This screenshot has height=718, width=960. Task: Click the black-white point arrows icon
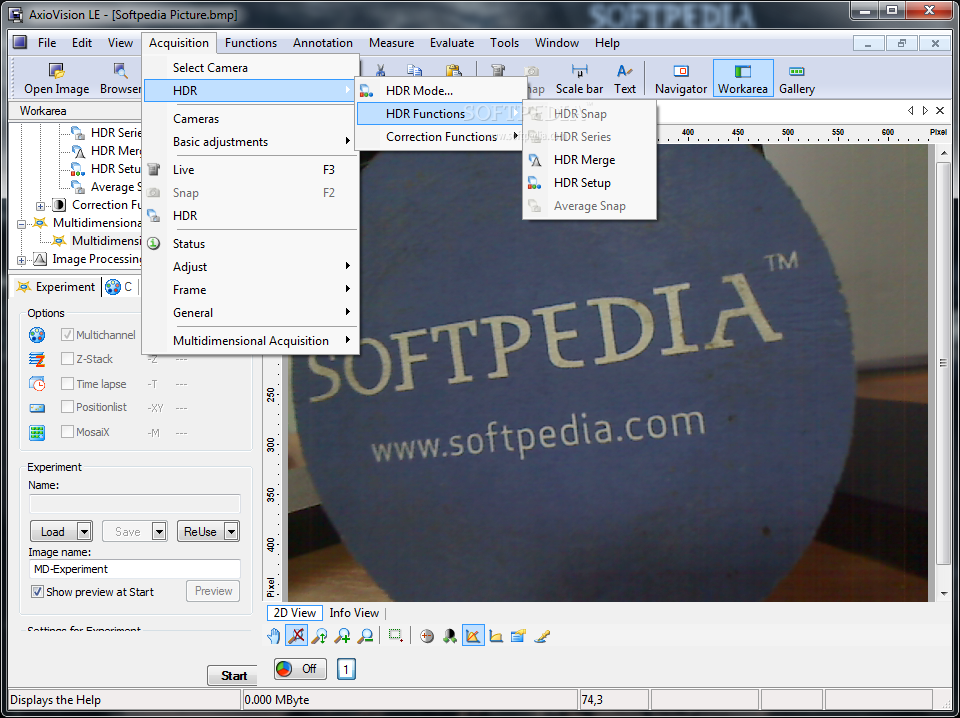coord(450,636)
